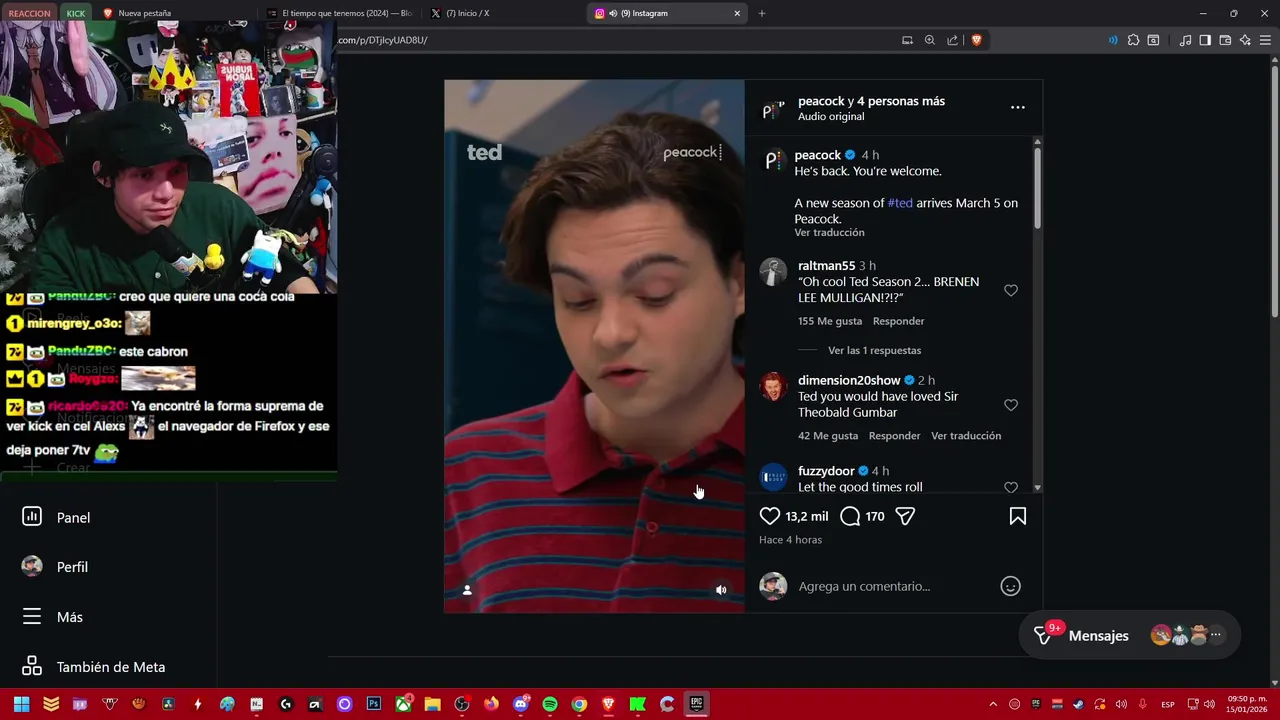This screenshot has width=1280, height=720.
Task: Like the peacock post with the heart icon
Action: [x=769, y=516]
